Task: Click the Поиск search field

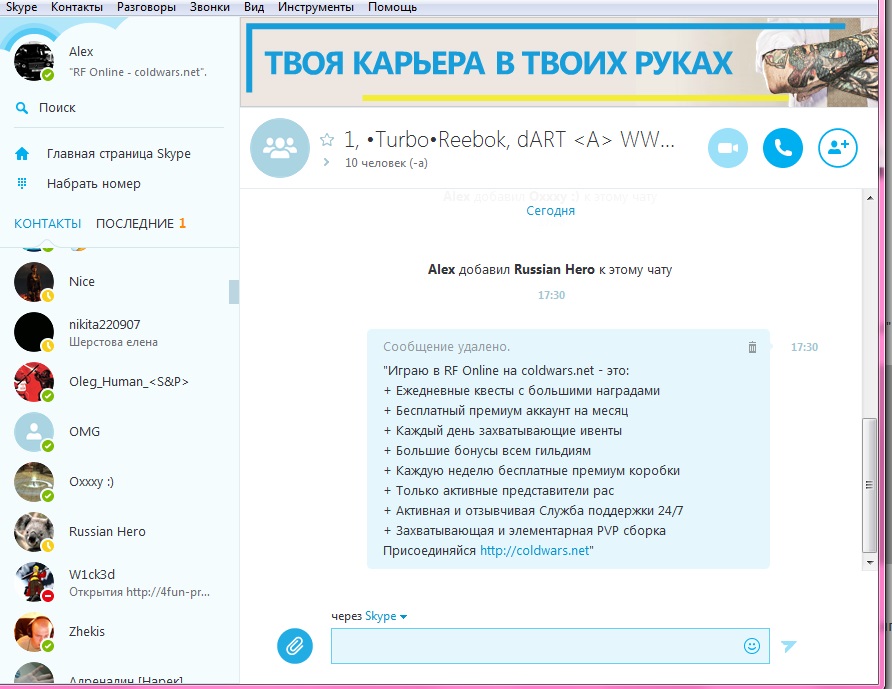Action: click(x=119, y=108)
